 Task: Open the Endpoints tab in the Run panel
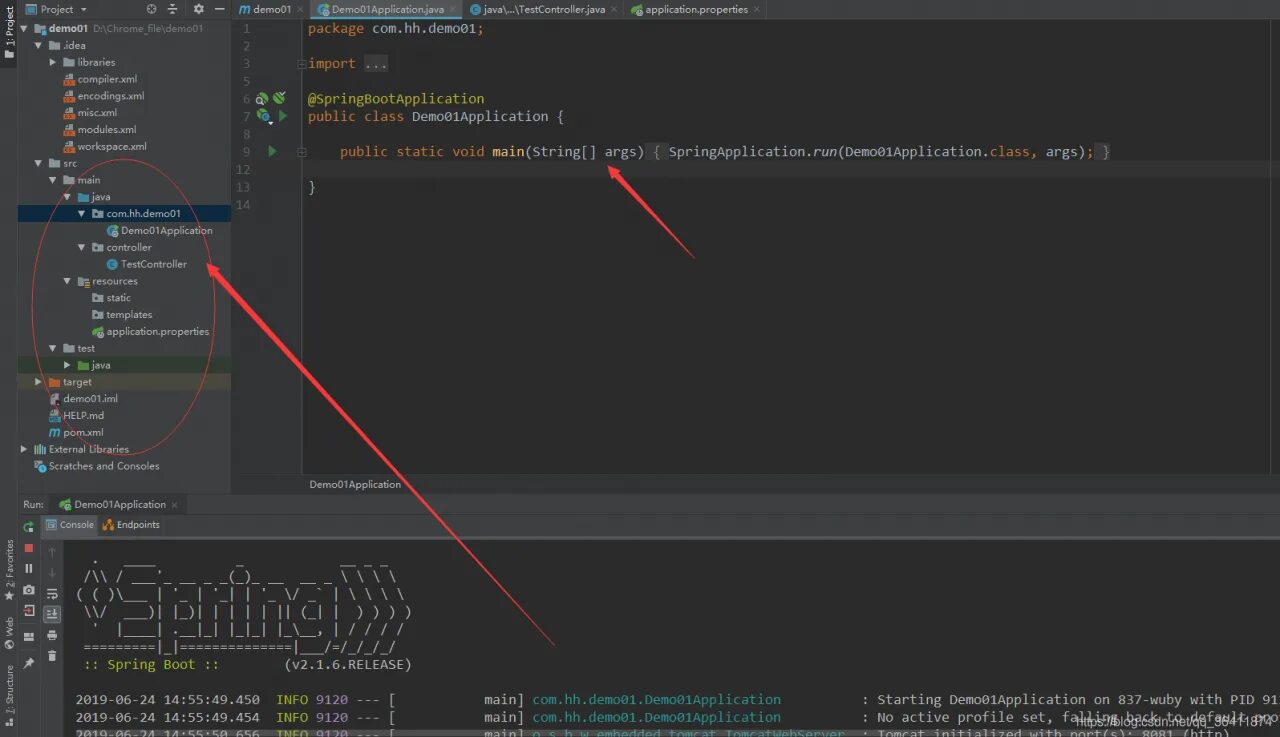coord(131,524)
